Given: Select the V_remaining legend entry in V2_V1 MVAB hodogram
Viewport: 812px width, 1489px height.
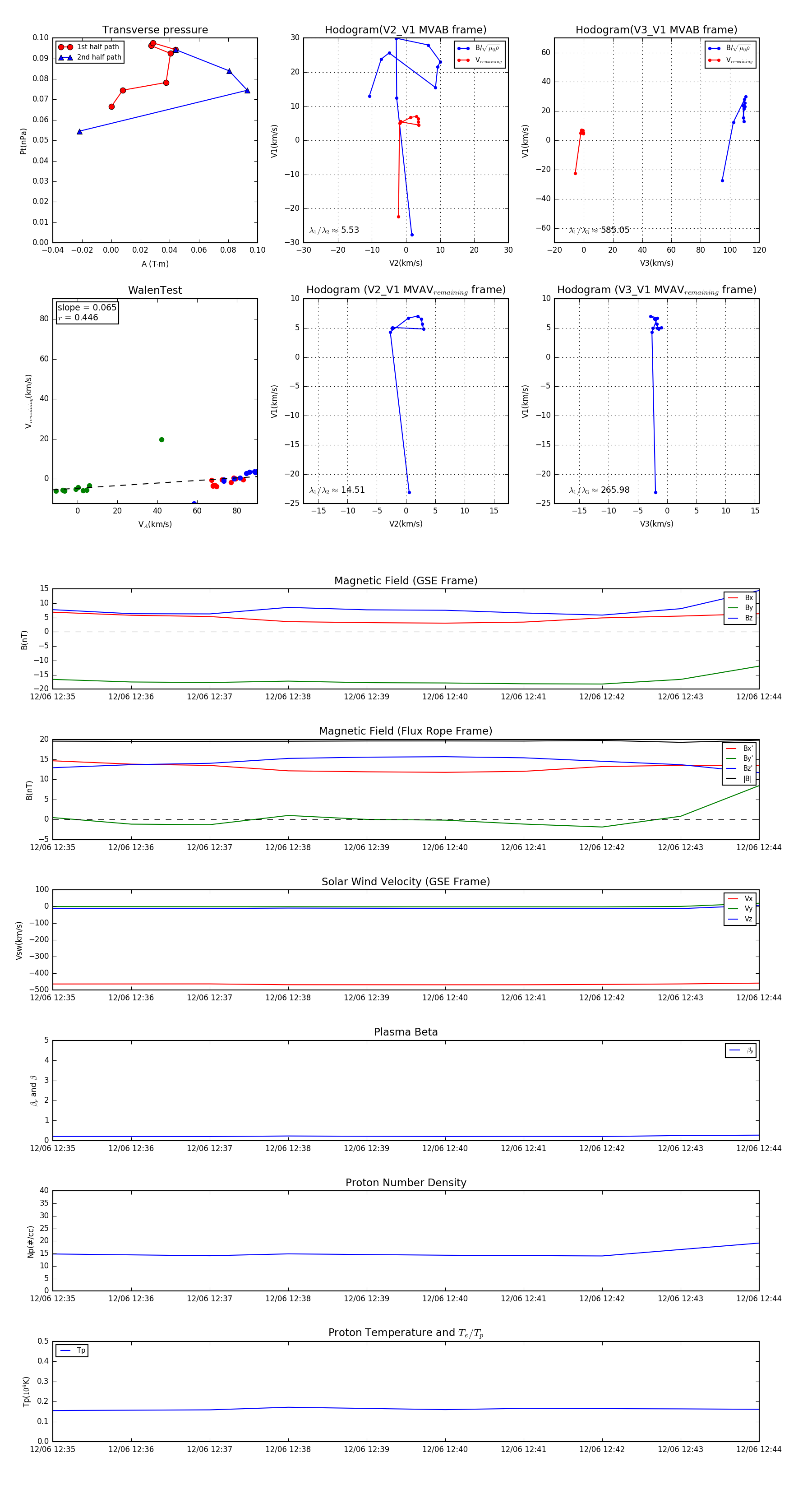Looking at the screenshot, I should click(x=480, y=60).
